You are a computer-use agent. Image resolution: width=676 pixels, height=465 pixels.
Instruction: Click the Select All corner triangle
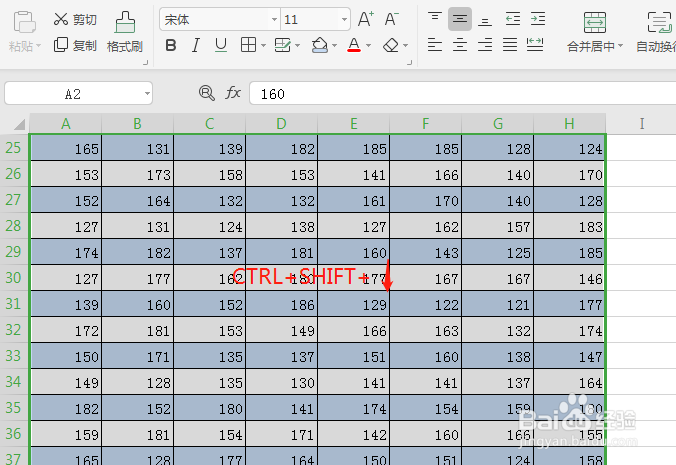point(18,125)
